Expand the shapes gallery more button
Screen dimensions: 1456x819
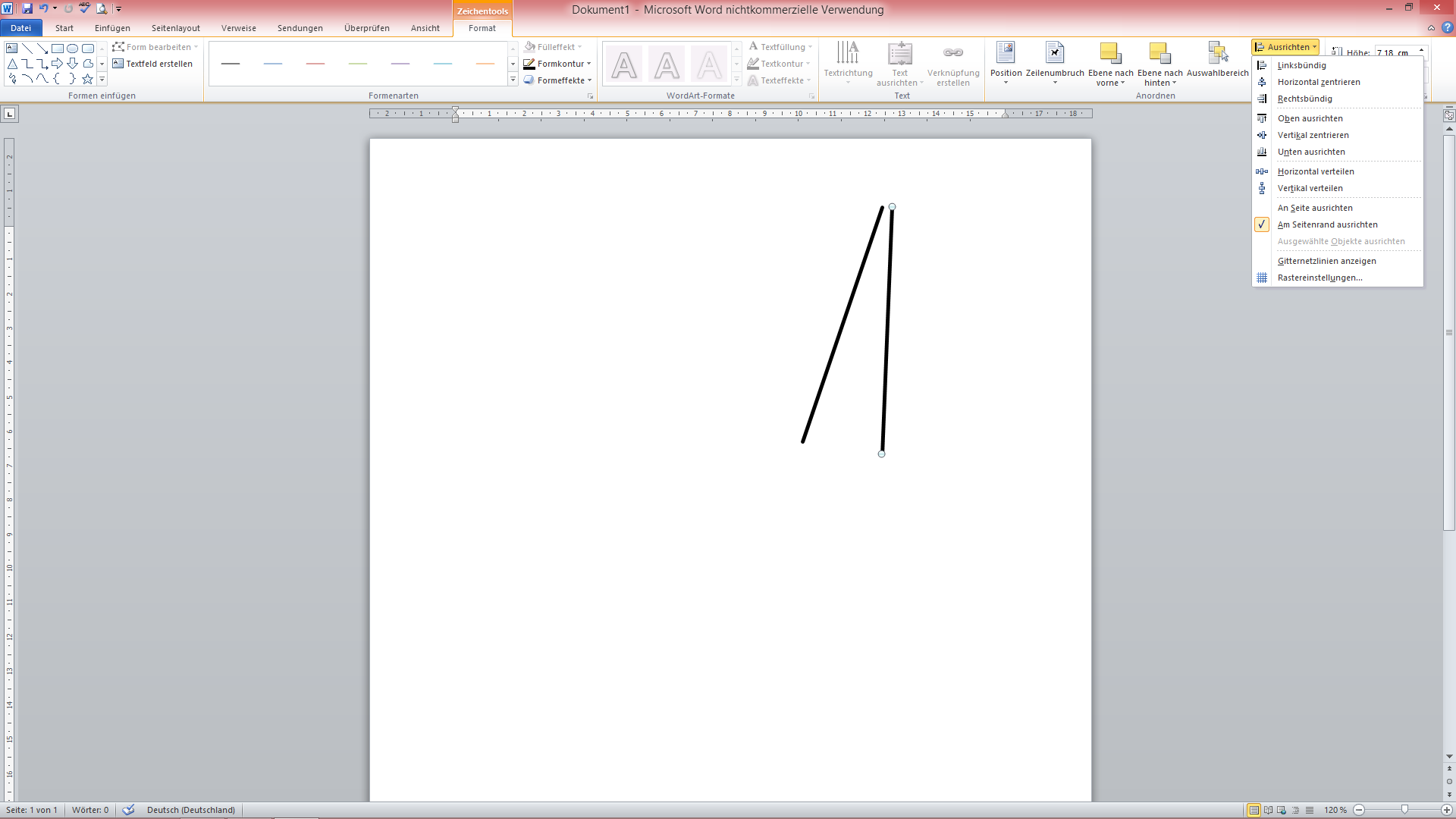click(102, 80)
